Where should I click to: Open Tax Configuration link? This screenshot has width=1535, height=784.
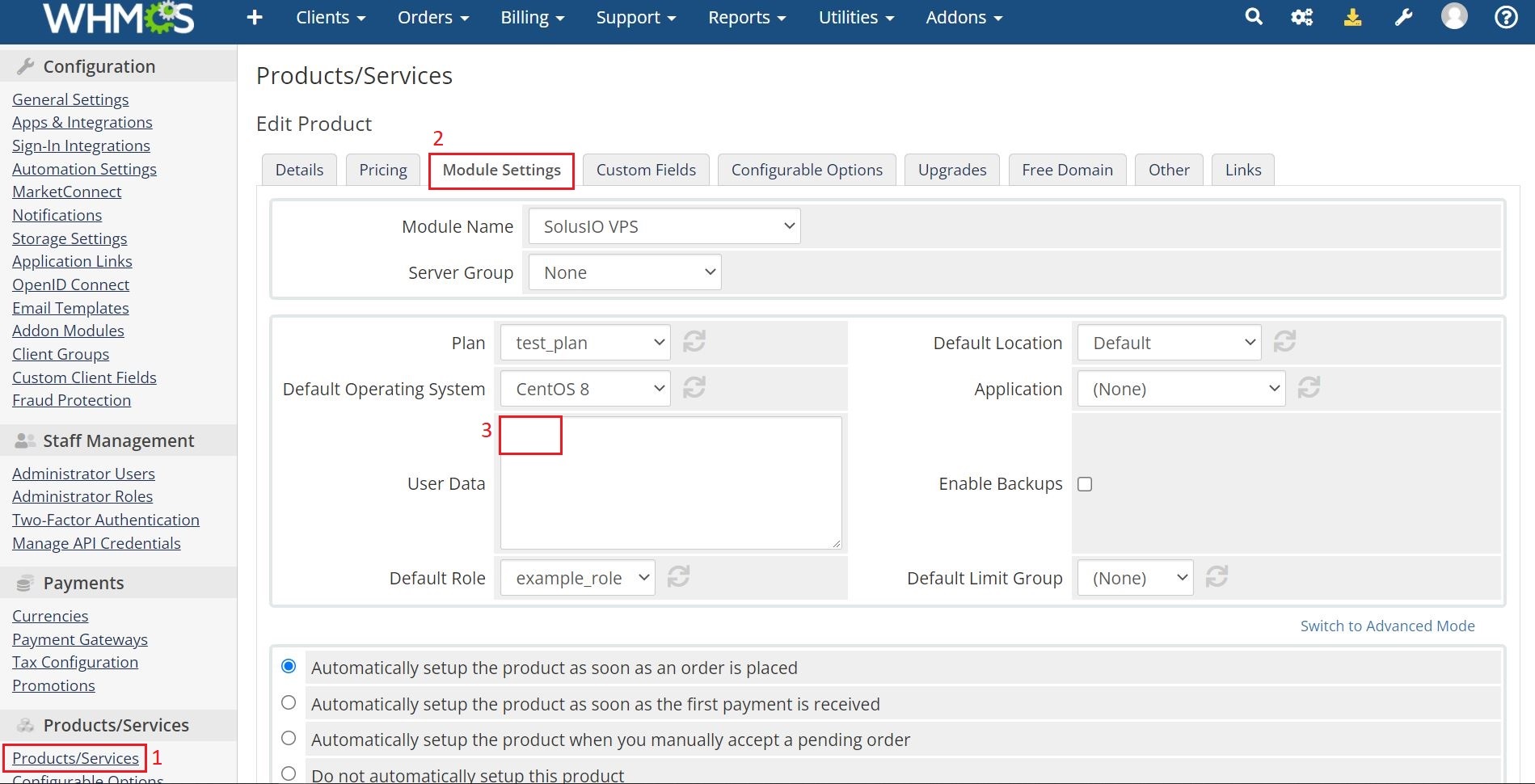[x=75, y=662]
